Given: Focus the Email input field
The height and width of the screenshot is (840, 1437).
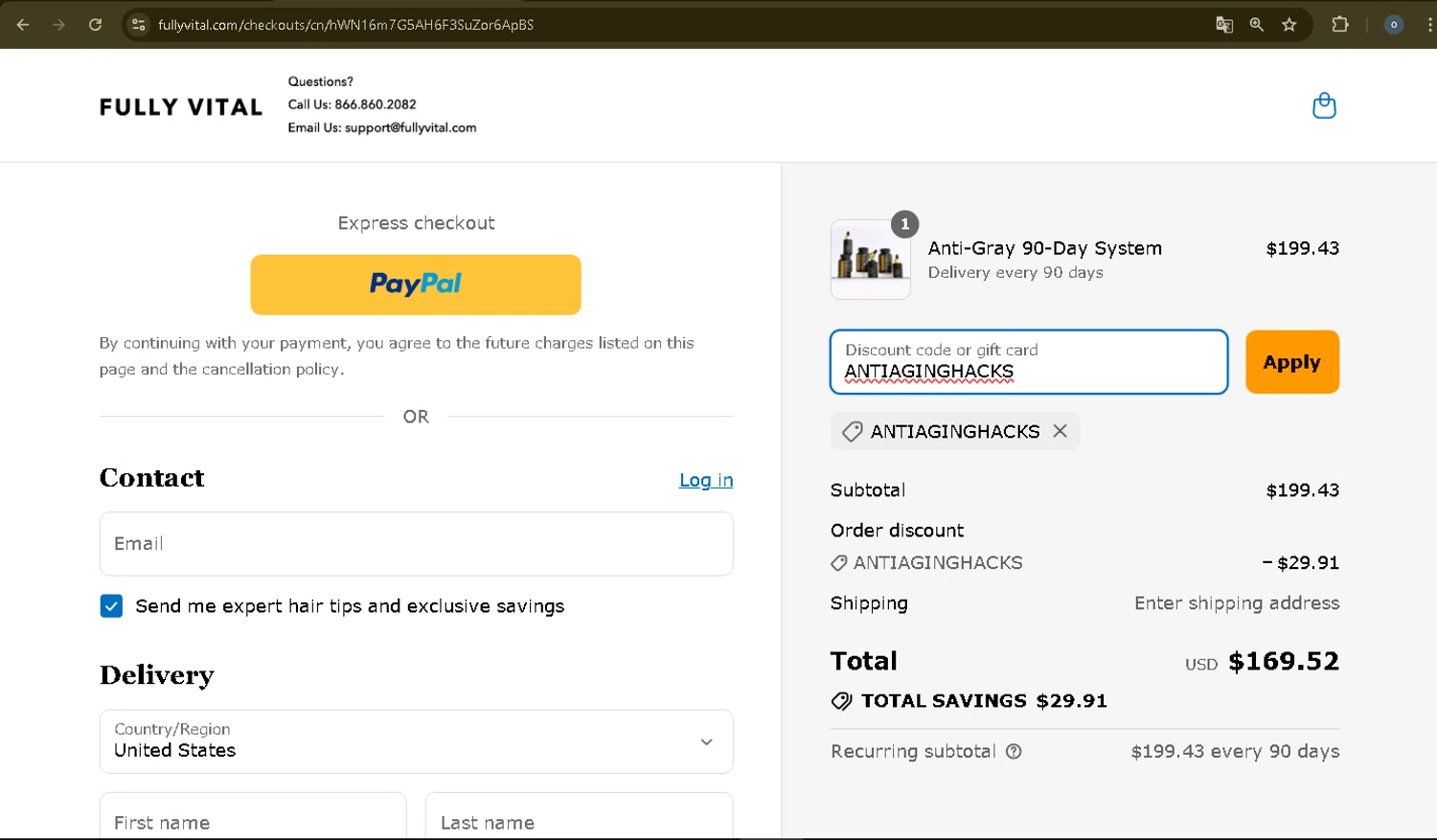Looking at the screenshot, I should pyautogui.click(x=417, y=544).
